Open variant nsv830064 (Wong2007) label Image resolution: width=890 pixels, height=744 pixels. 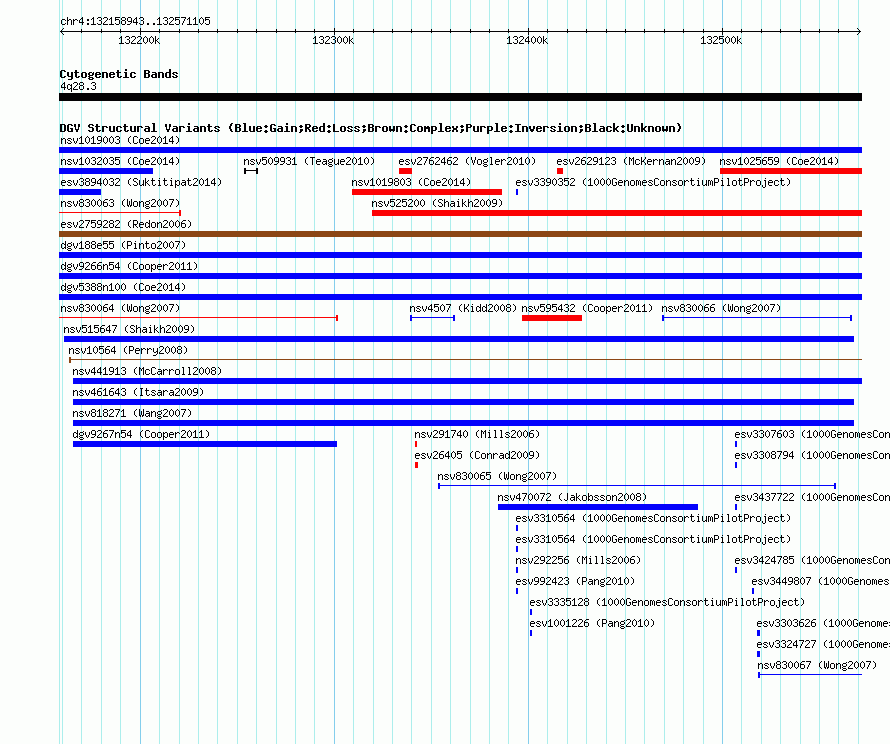[x=120, y=308]
